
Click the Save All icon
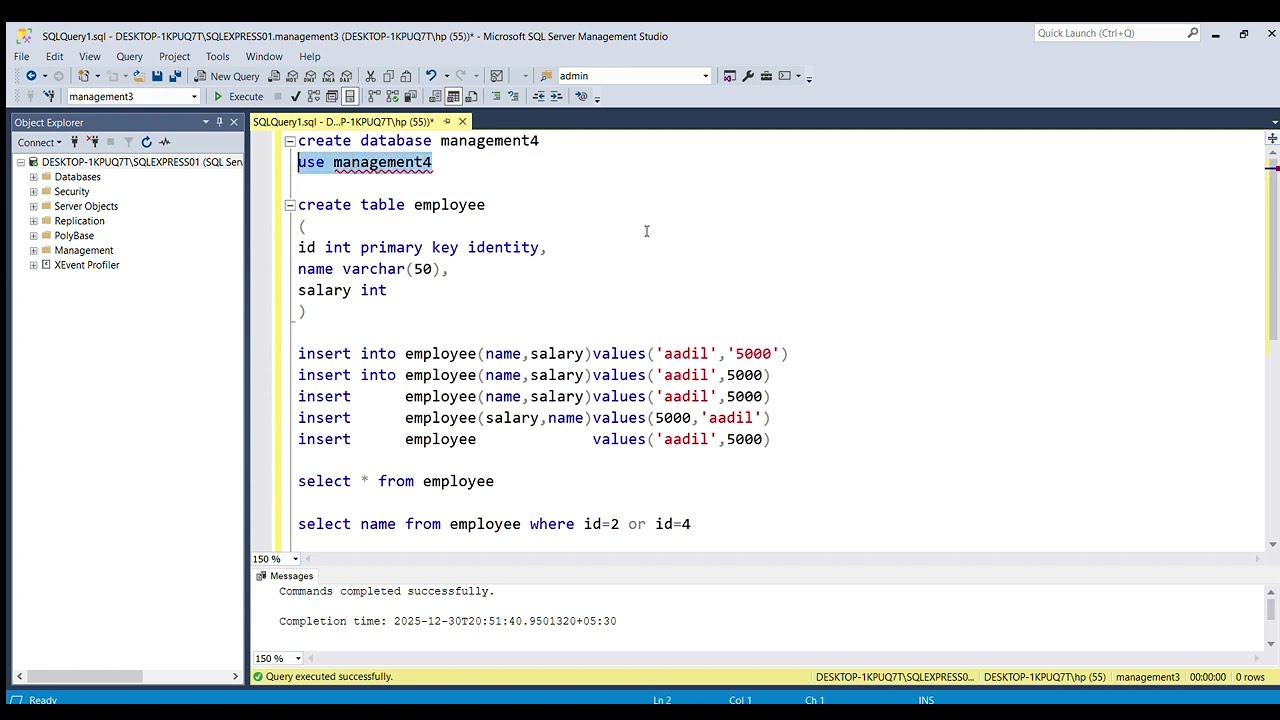point(175,76)
